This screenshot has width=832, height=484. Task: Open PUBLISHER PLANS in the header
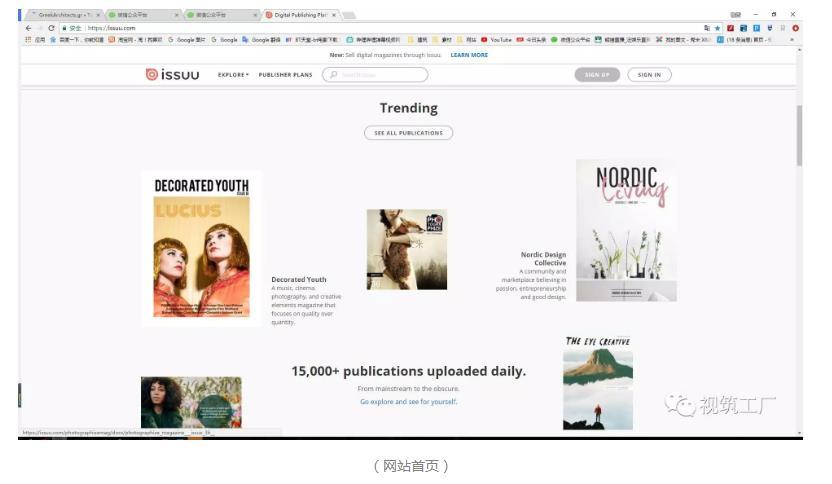click(285, 75)
